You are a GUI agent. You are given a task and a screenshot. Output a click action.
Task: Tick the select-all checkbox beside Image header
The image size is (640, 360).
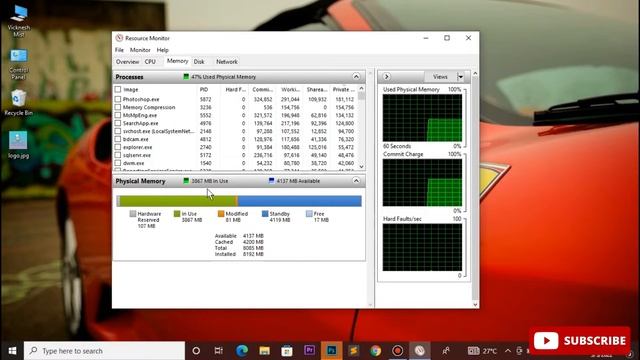coord(118,89)
